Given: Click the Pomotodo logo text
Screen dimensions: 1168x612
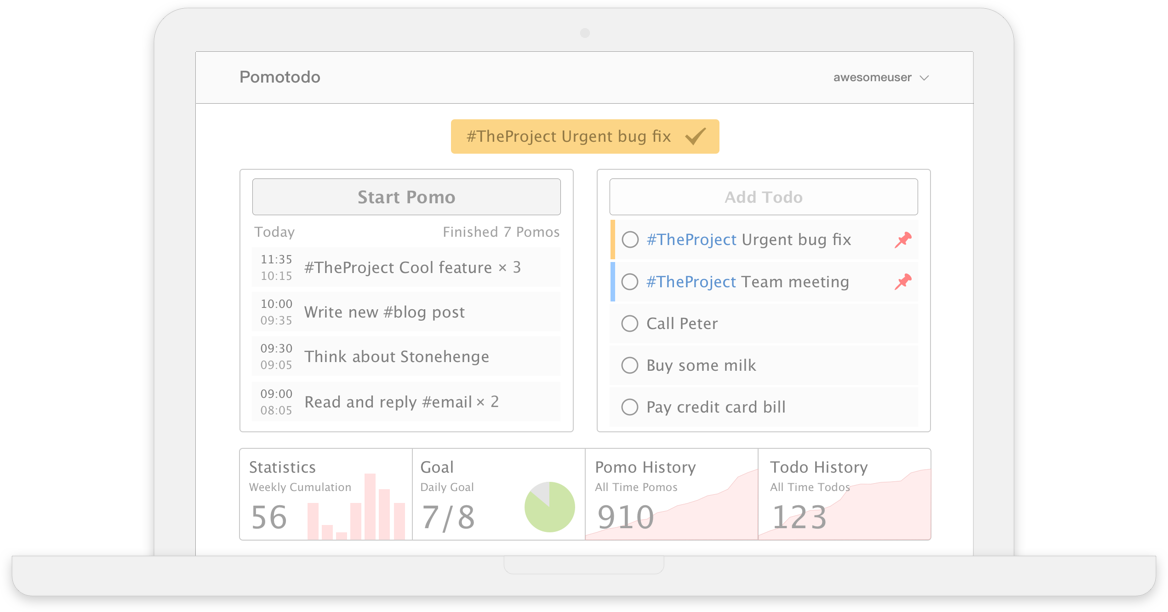Looking at the screenshot, I should [280, 77].
